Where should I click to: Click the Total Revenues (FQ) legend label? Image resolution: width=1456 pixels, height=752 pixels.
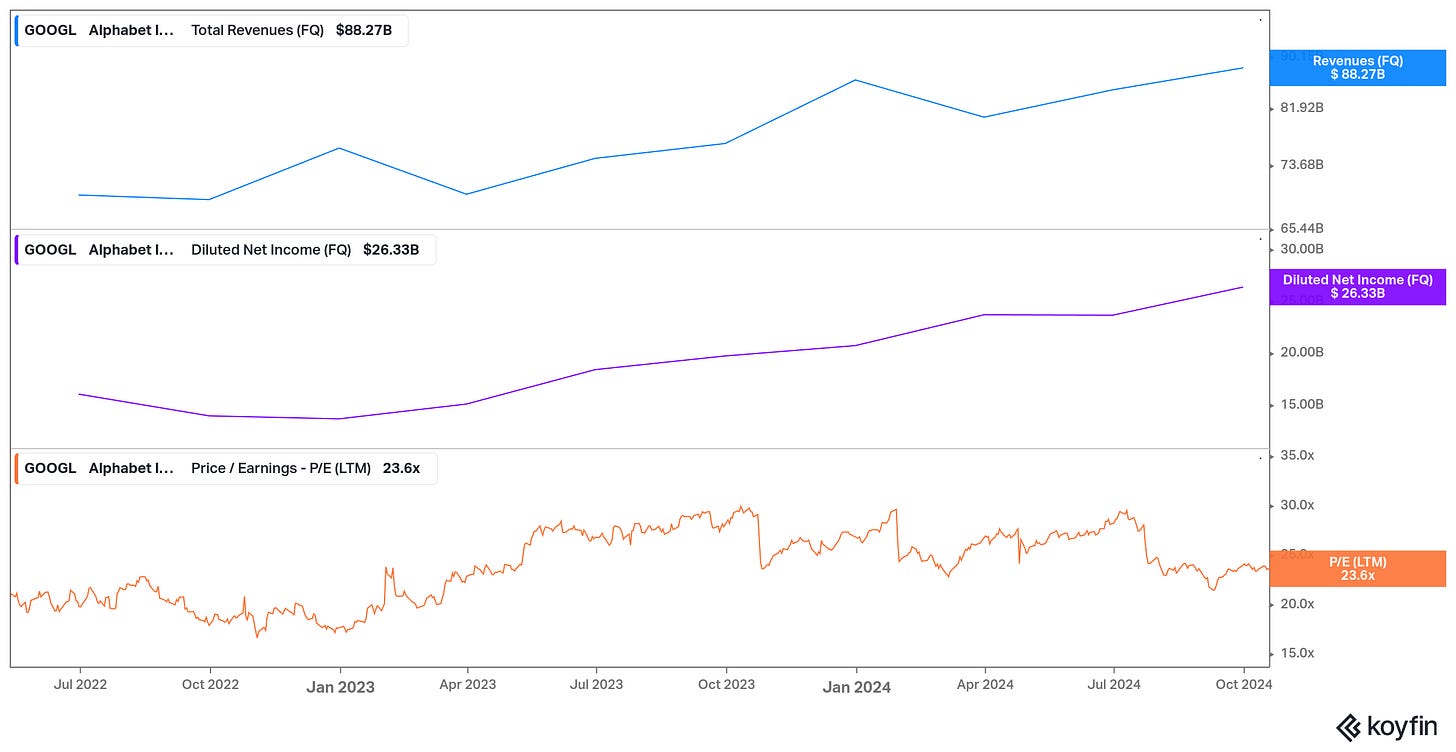[x=257, y=30]
